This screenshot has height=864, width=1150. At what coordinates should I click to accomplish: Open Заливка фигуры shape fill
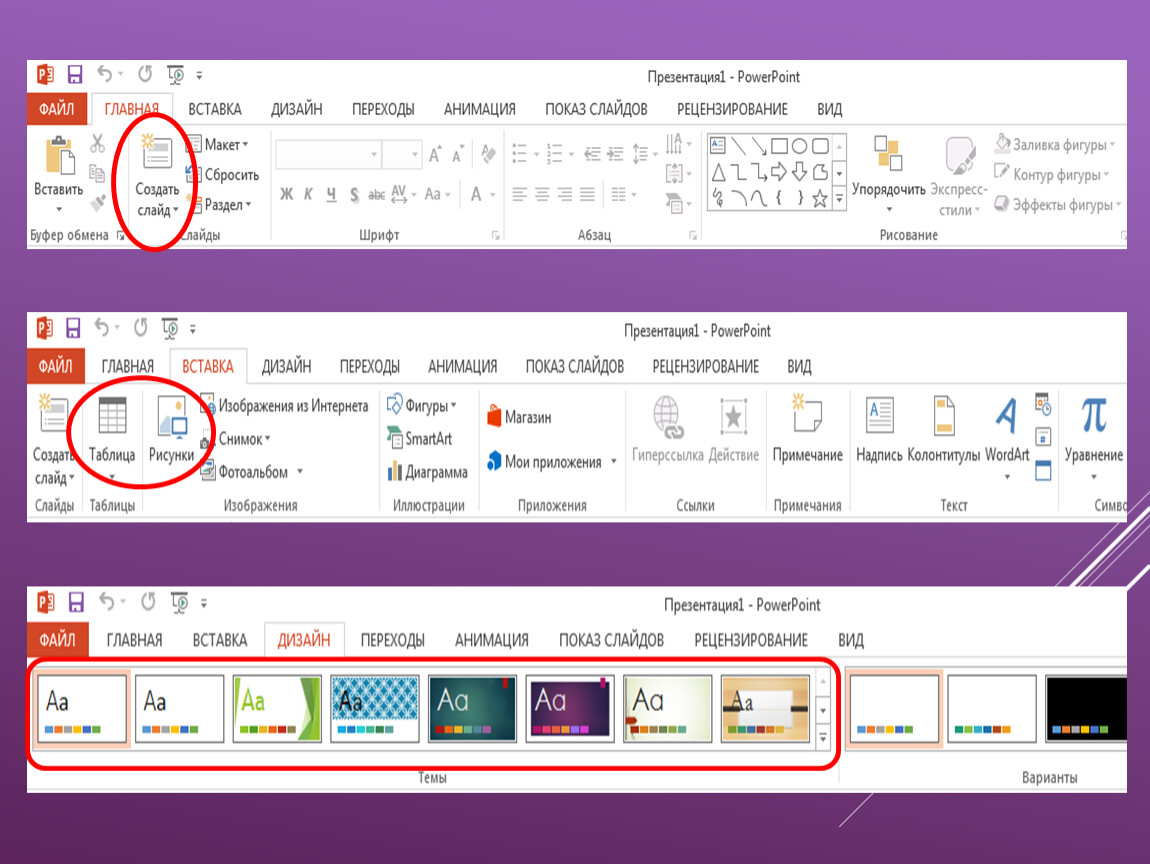pos(1055,144)
